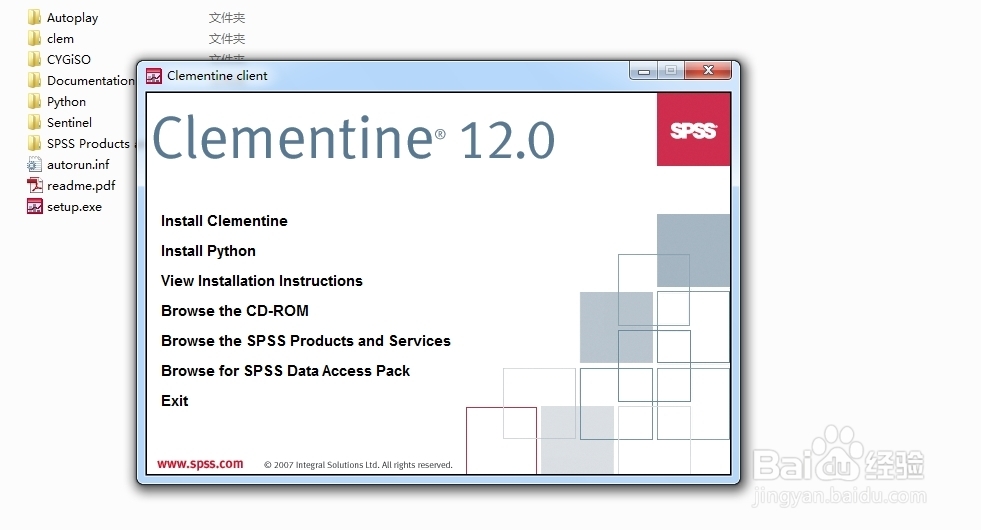Viewport: 981px width, 530px height.
Task: Select the Documentation folder icon
Action: 34,81
